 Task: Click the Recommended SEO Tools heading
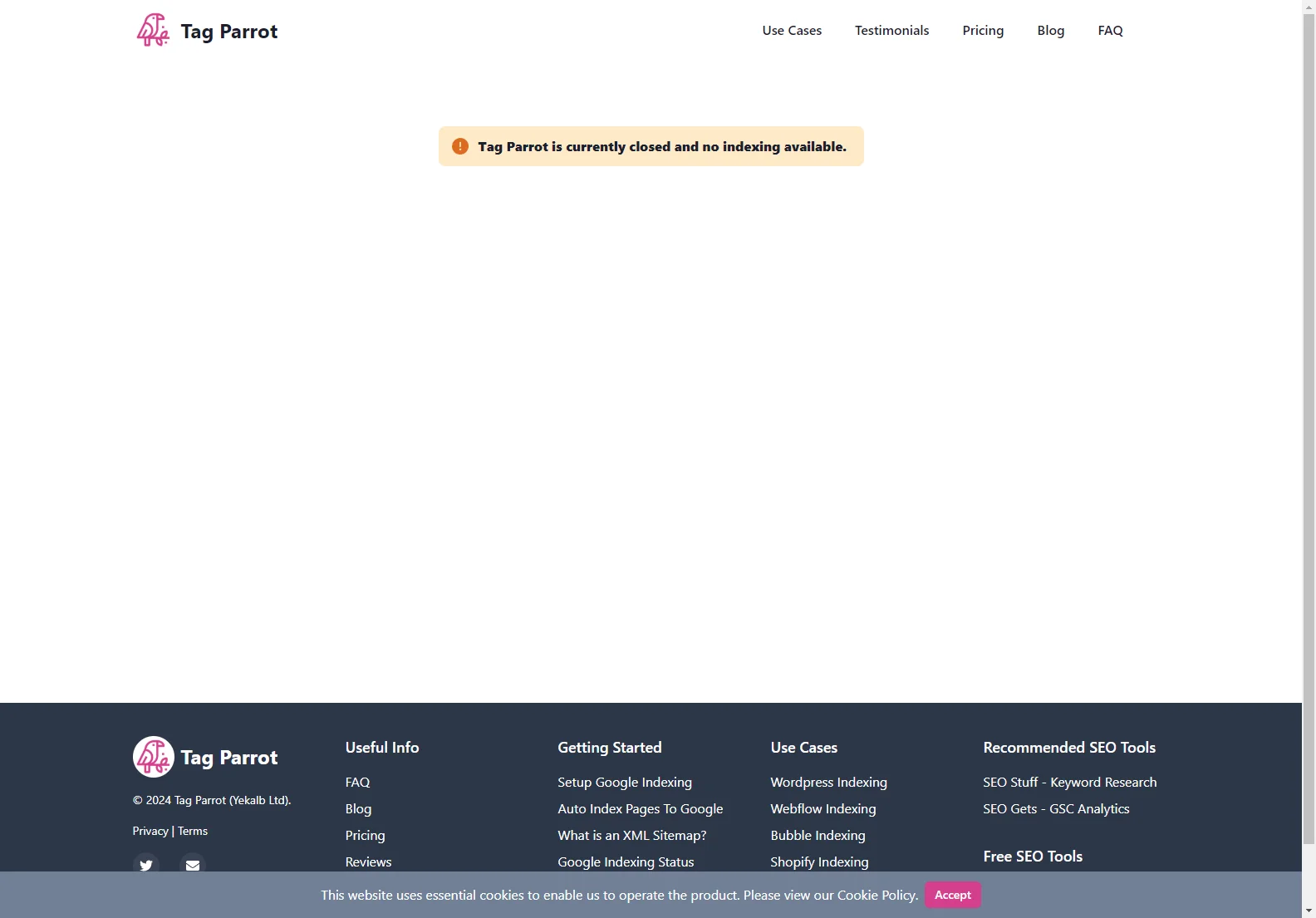[1069, 747]
